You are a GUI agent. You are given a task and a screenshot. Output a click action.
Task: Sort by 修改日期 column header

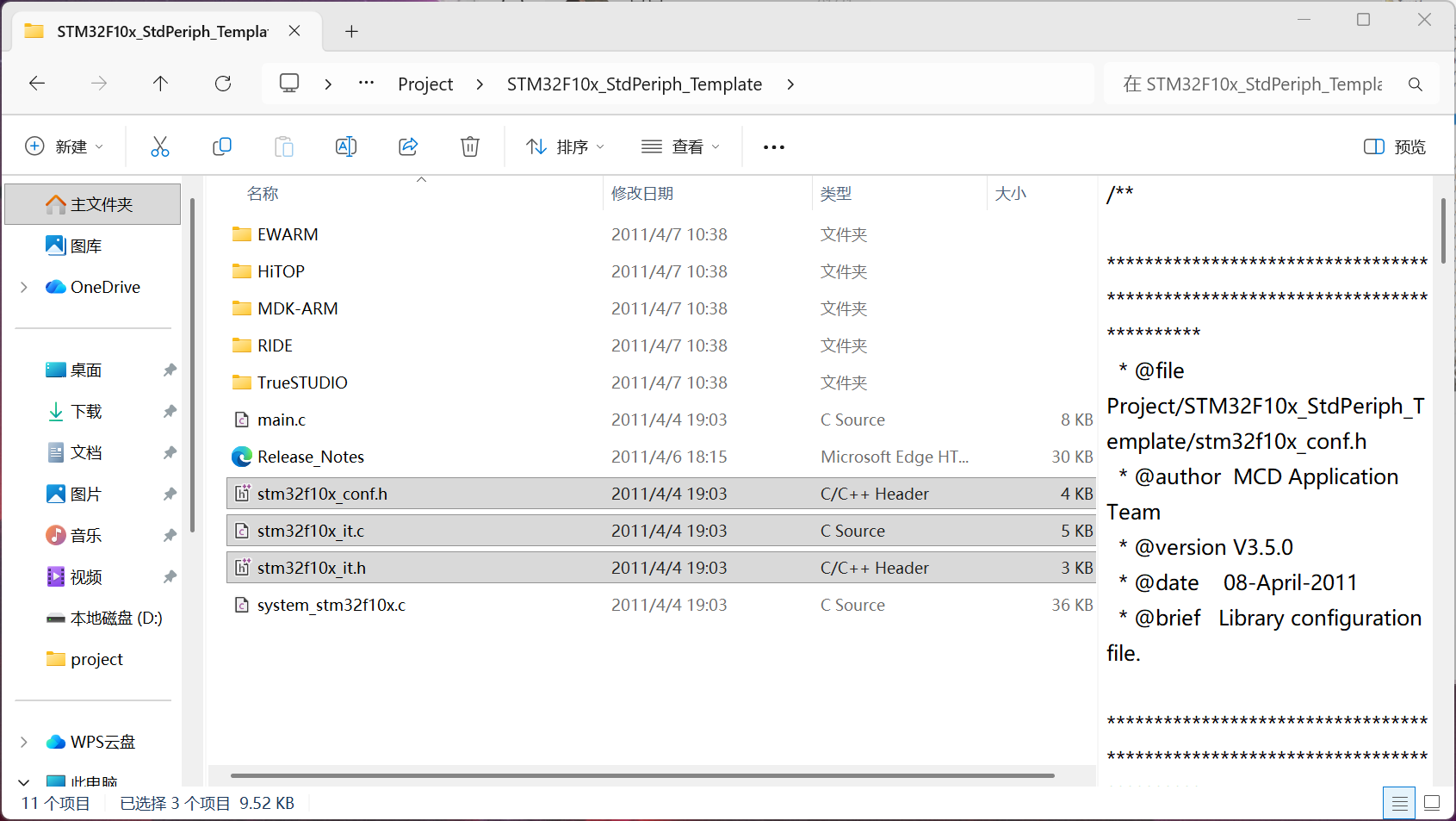[642, 194]
